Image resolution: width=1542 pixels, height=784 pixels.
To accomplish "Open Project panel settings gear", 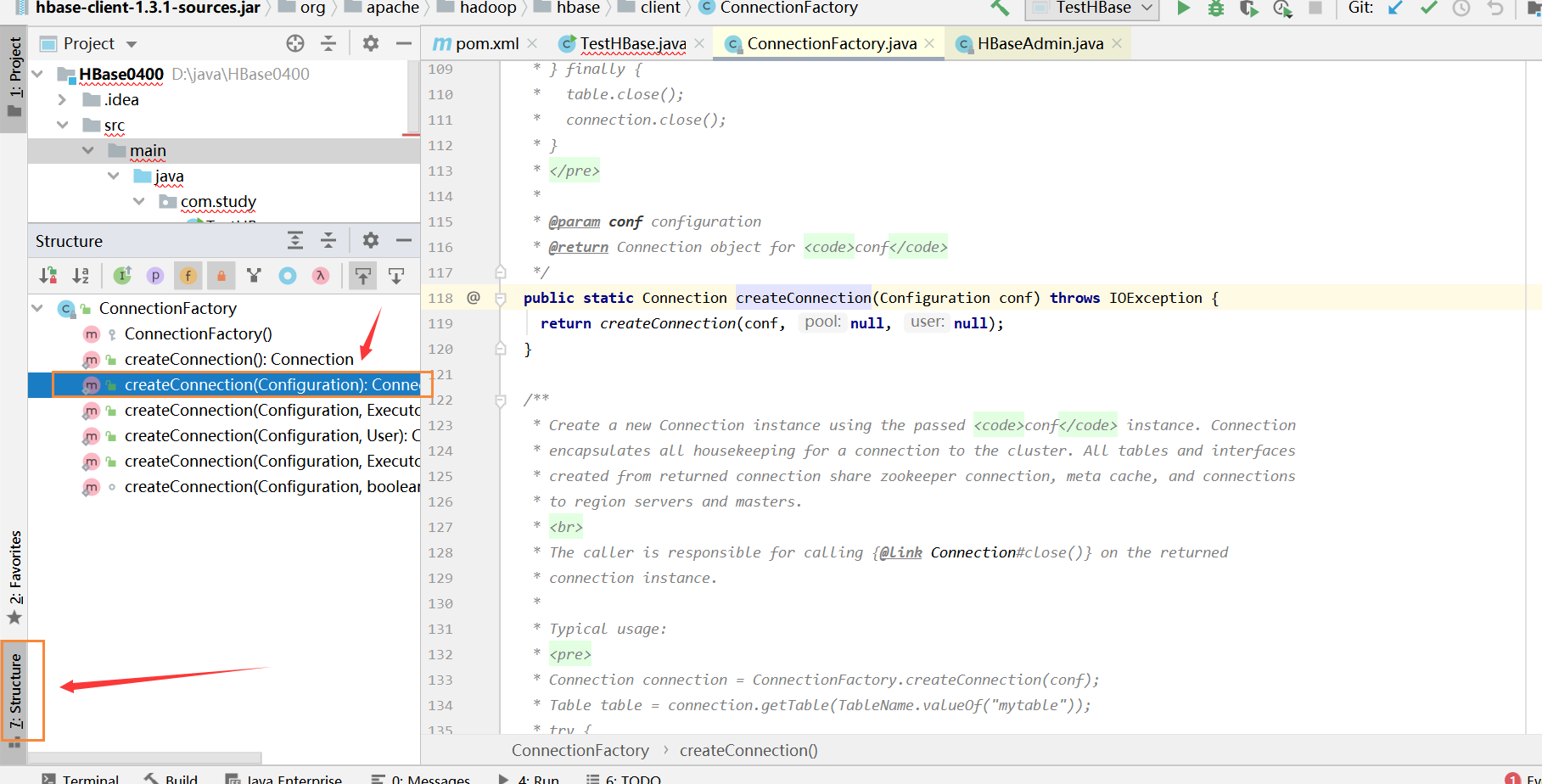I will coord(371,43).
